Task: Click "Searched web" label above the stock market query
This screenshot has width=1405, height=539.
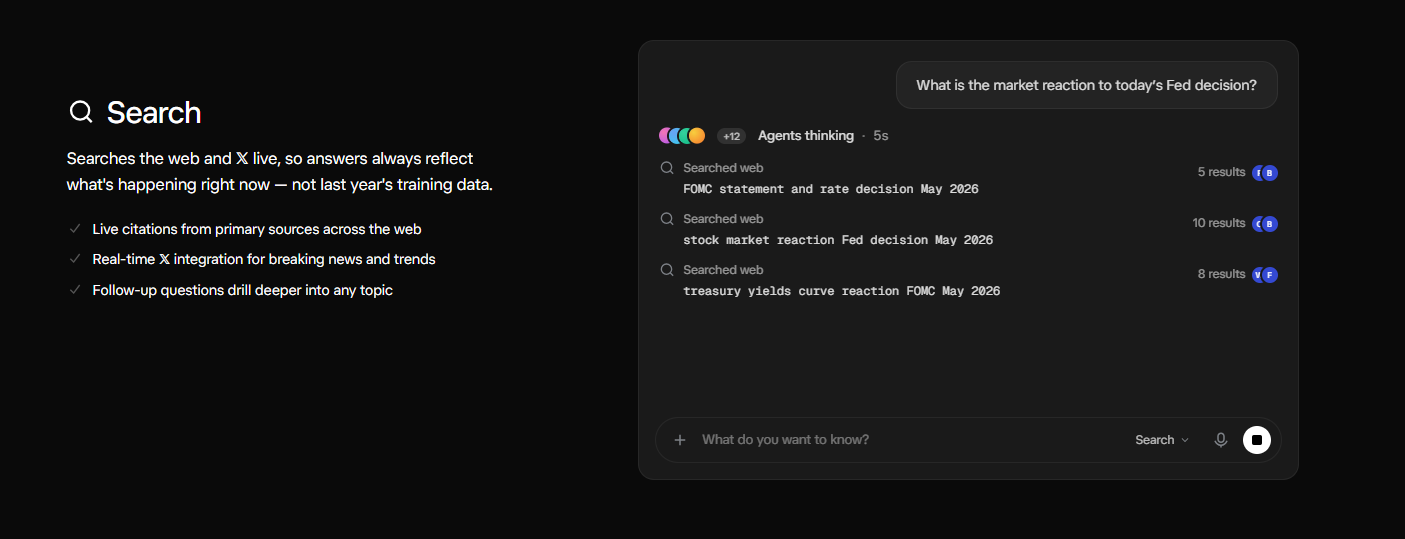Action: pos(723,219)
